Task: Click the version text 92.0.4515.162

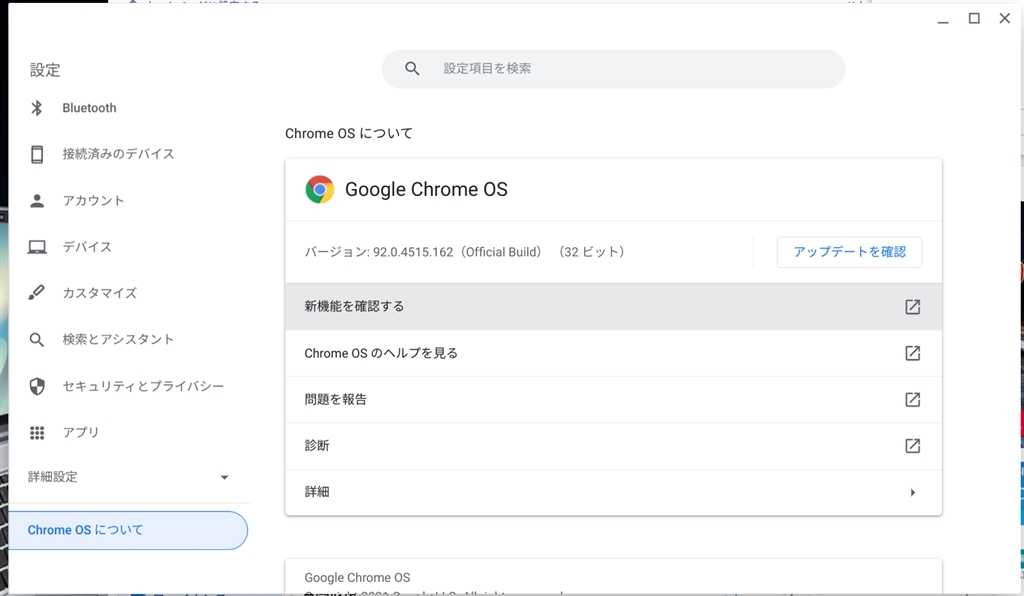Action: click(413, 253)
